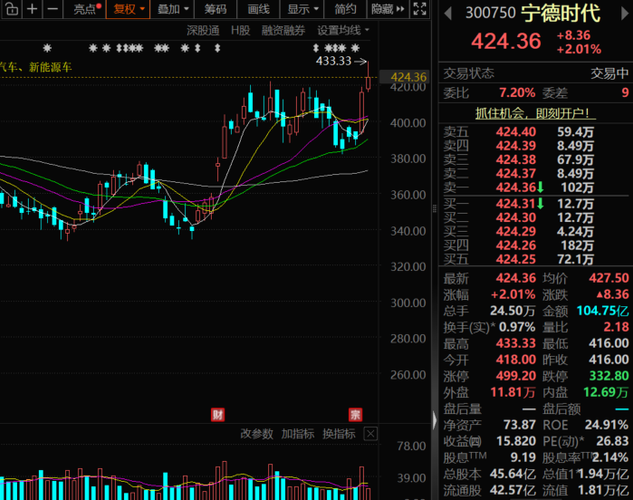Click 均价 value 427.50

[x=609, y=278]
